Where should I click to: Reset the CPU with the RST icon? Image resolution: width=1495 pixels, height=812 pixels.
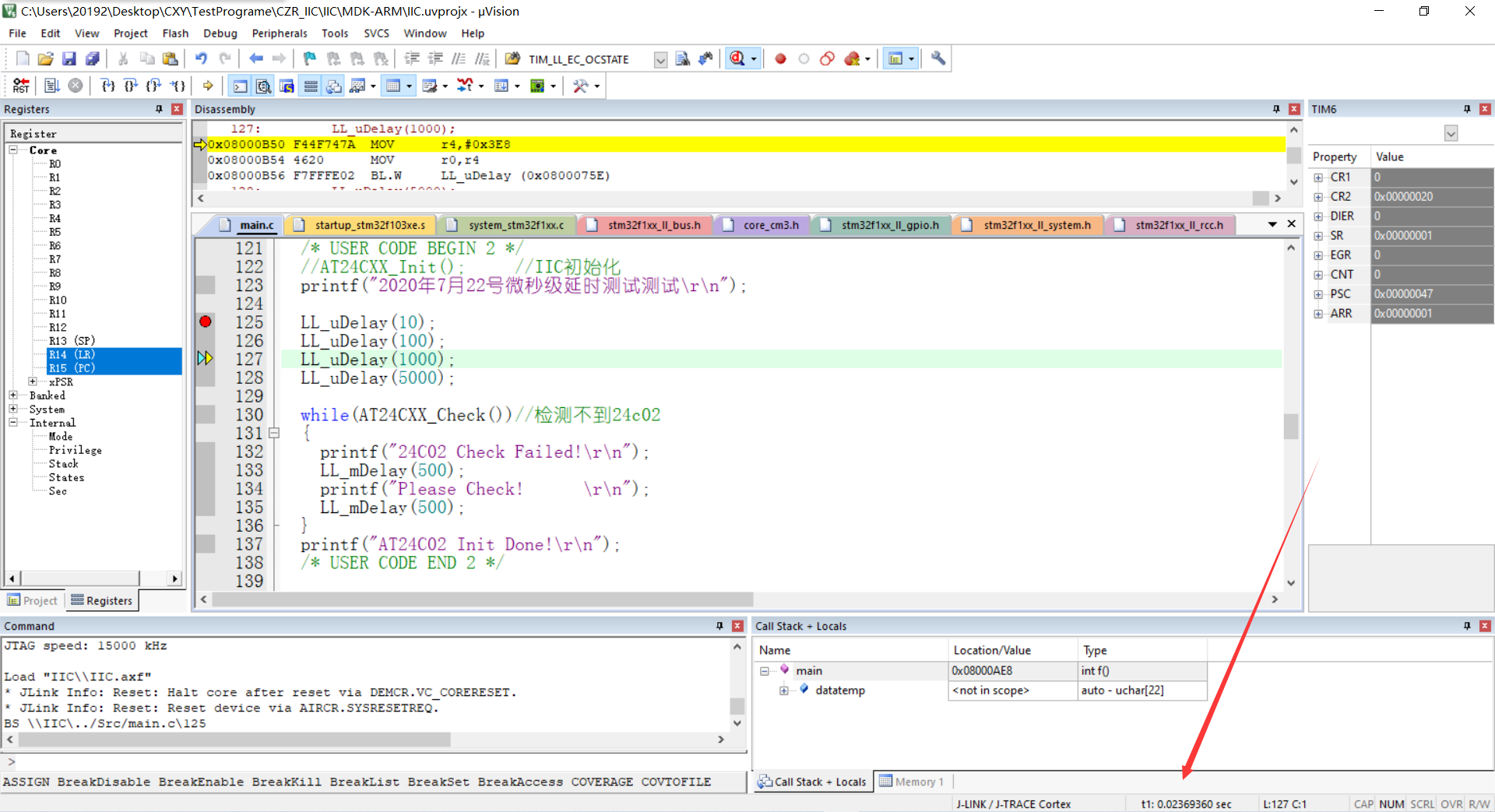21,86
